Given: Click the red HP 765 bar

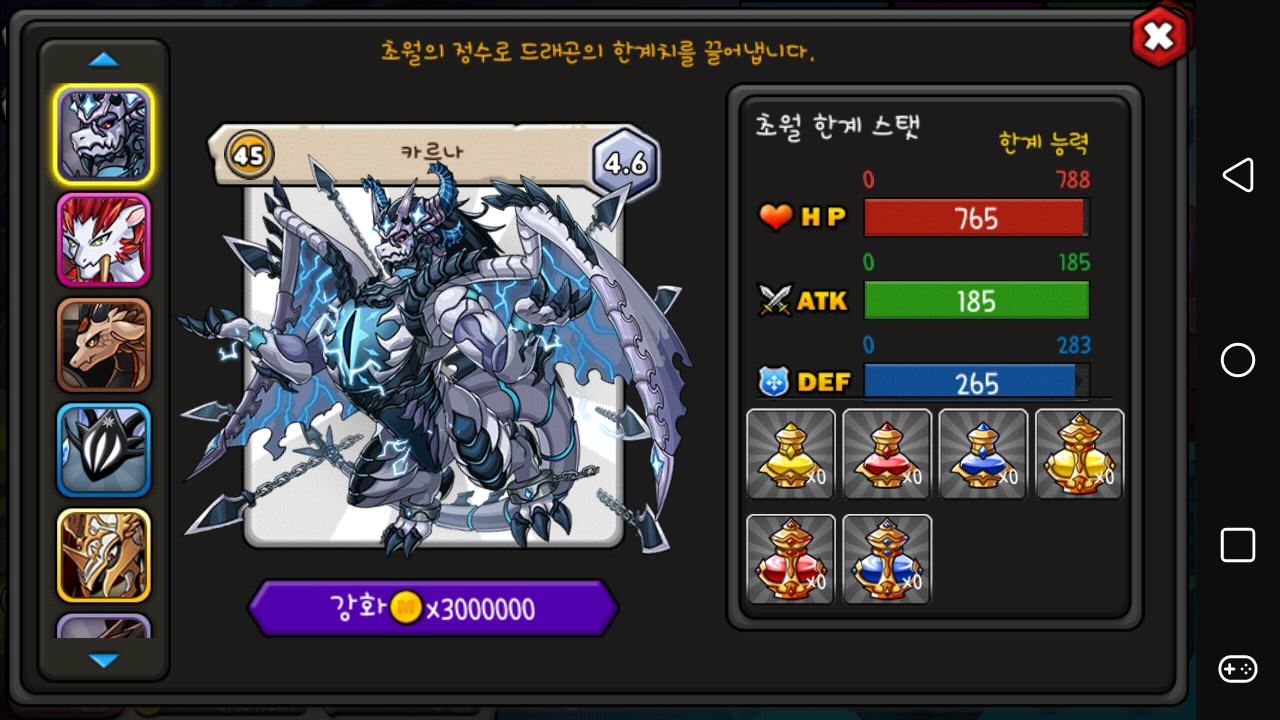Looking at the screenshot, I should tap(976, 218).
